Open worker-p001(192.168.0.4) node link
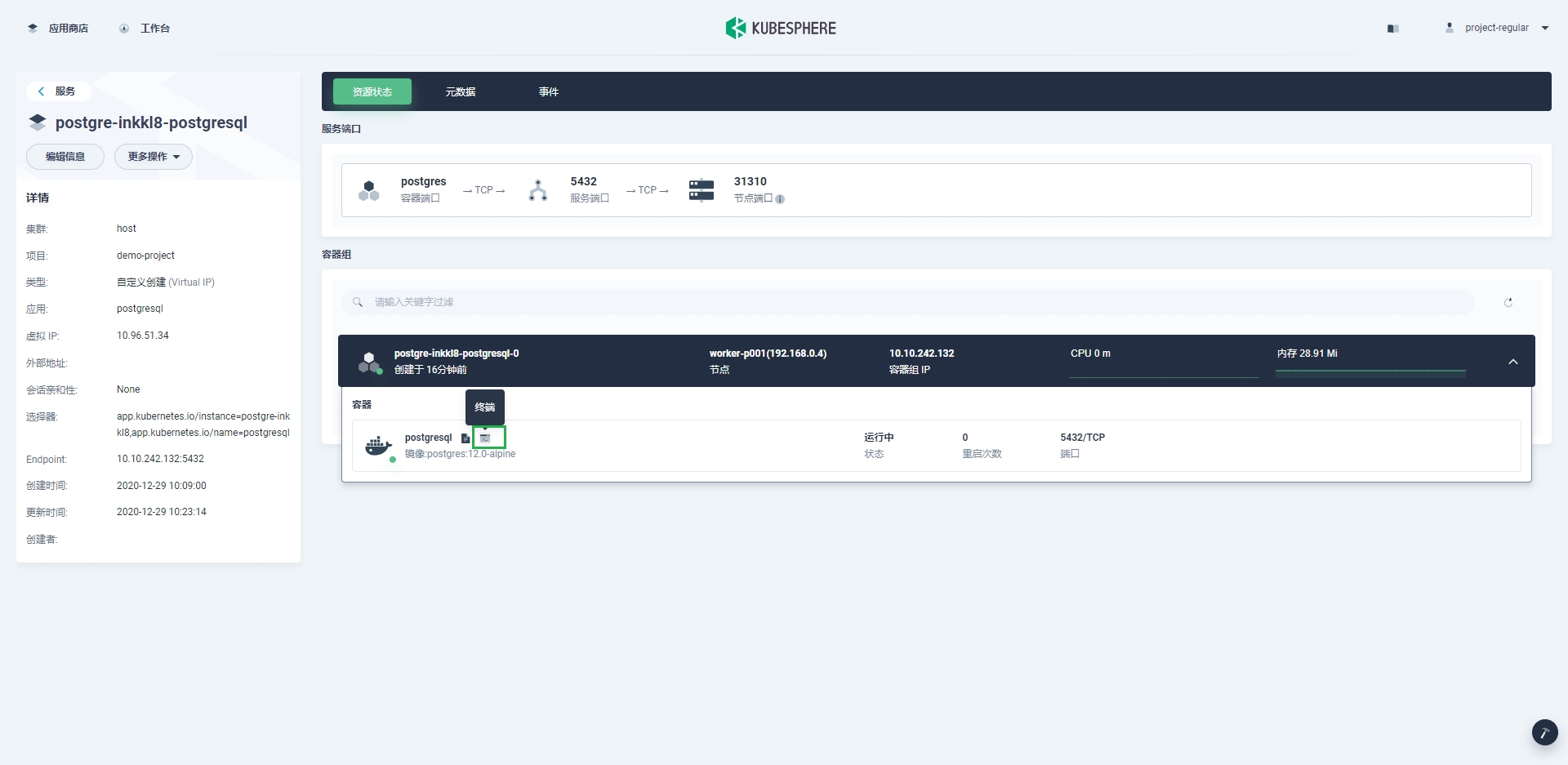Viewport: 1568px width, 765px height. [x=768, y=354]
